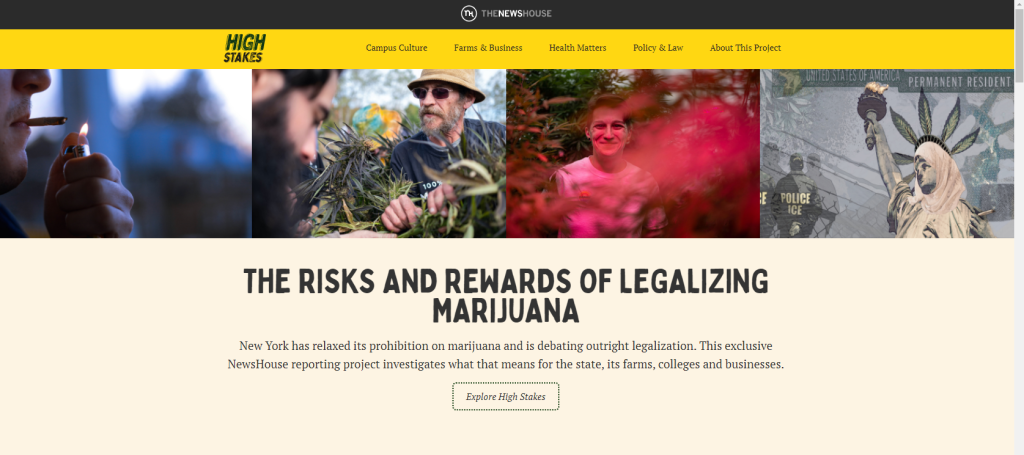
Task: Click the circular NewsHouse logo icon
Action: 468,13
